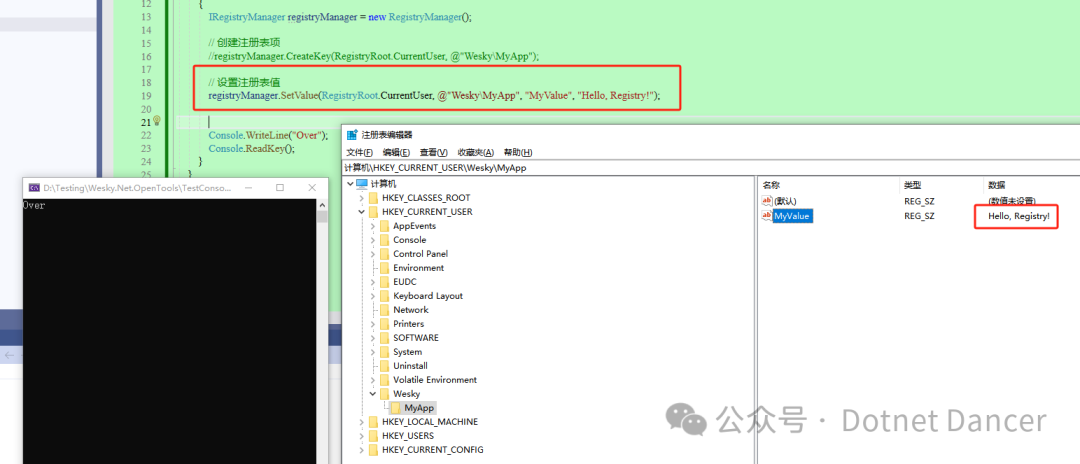This screenshot has height=464, width=1080.
Task: Select the 计算机 computer icon in tree
Action: point(362,184)
